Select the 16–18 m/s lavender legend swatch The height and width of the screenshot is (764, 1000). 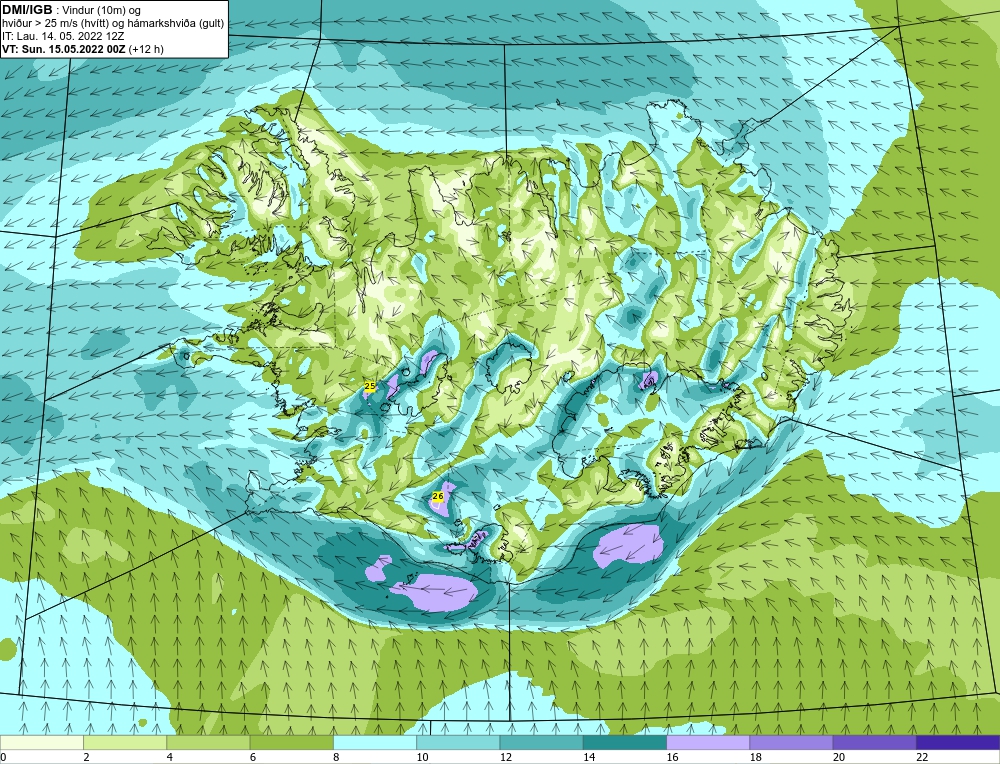point(708,742)
